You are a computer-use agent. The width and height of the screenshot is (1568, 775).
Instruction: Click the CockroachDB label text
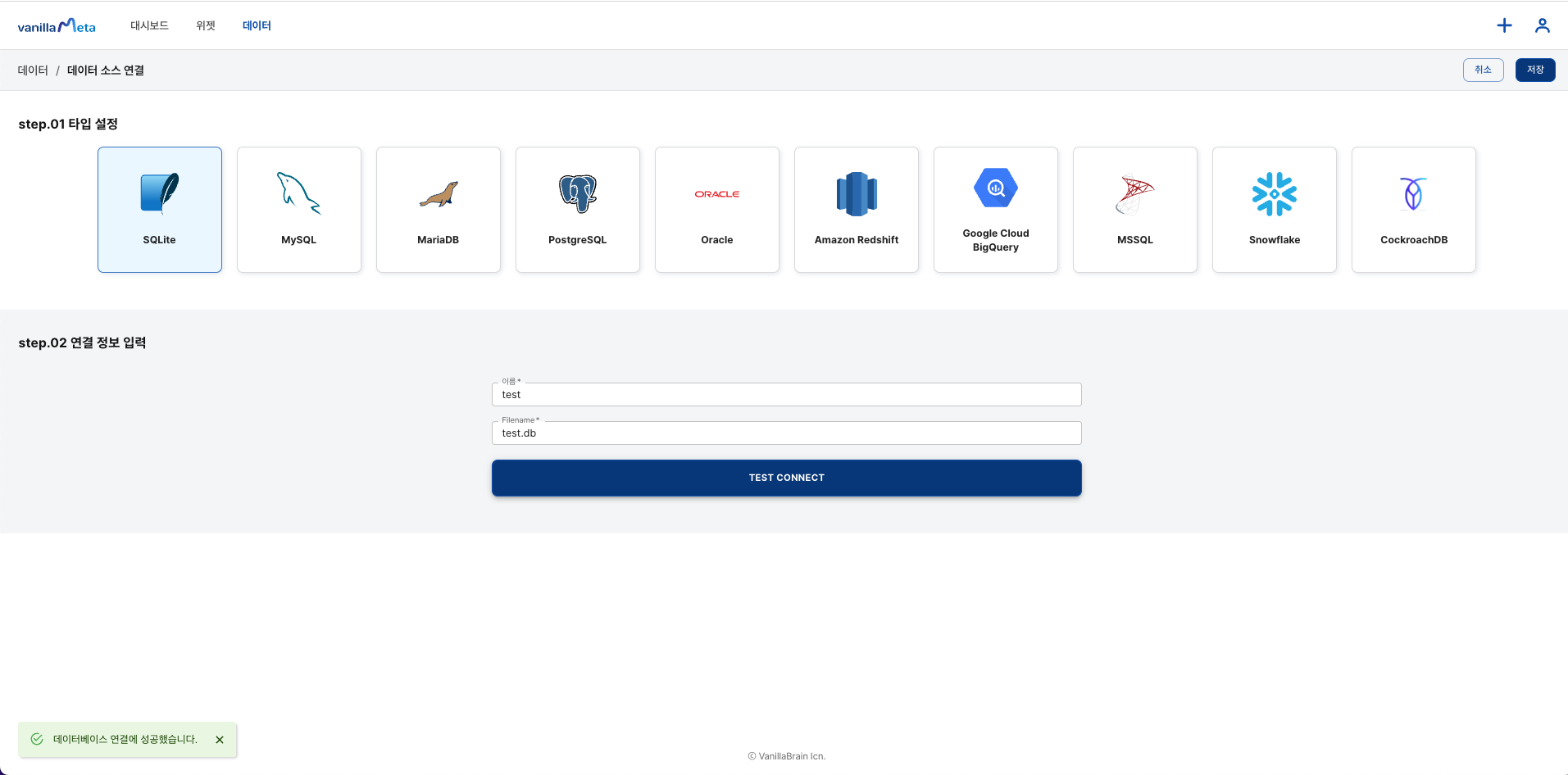[x=1414, y=240]
